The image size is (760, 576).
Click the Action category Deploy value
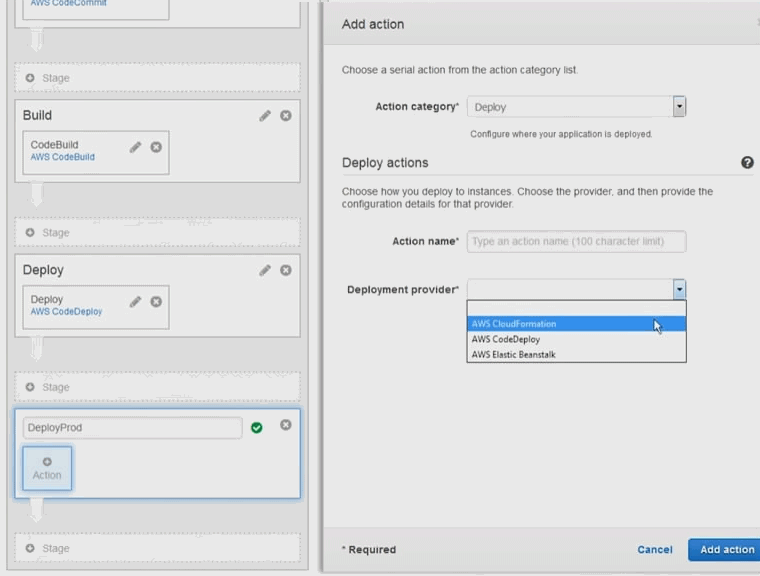[491, 107]
